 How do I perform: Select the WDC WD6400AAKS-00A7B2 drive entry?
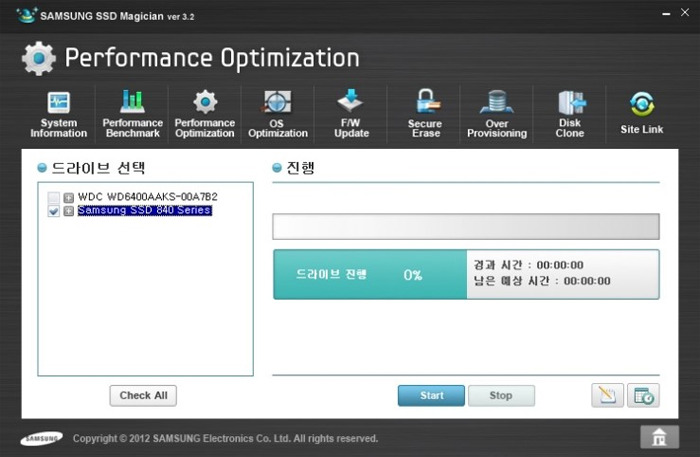coord(148,197)
